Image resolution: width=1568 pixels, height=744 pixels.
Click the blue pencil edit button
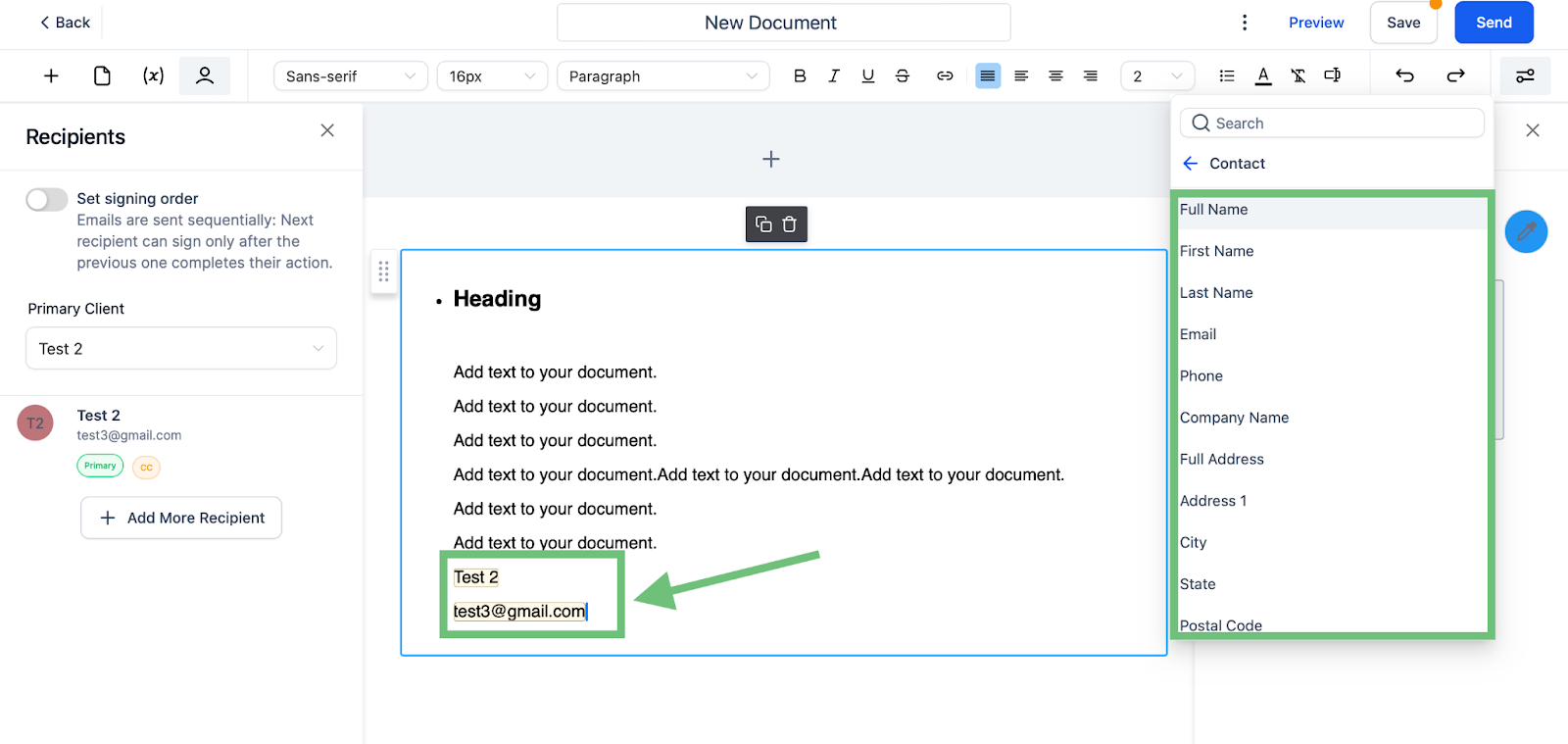(1526, 231)
